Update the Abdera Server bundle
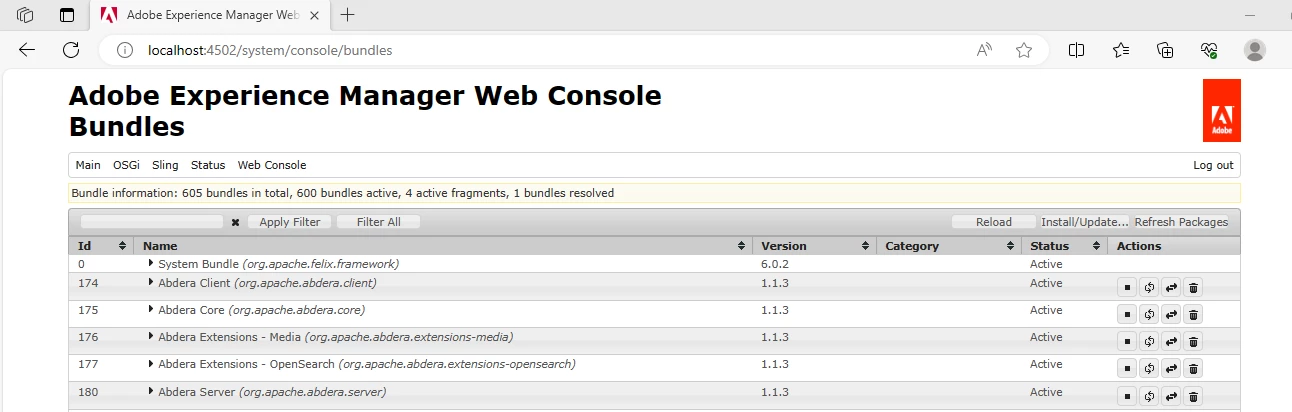The image size is (1292, 412). pos(1171,395)
